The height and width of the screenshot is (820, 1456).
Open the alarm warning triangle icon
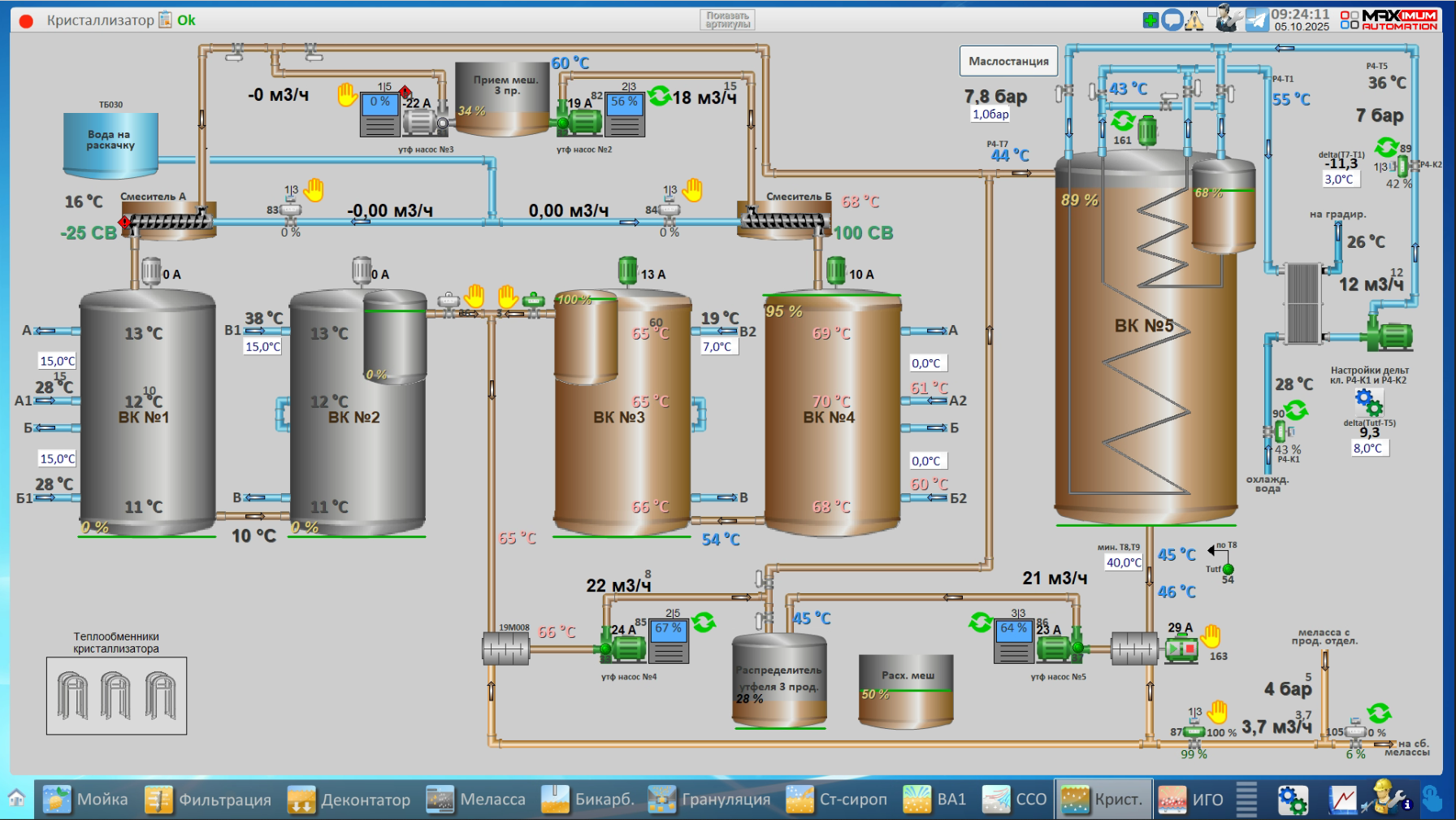(x=1194, y=20)
